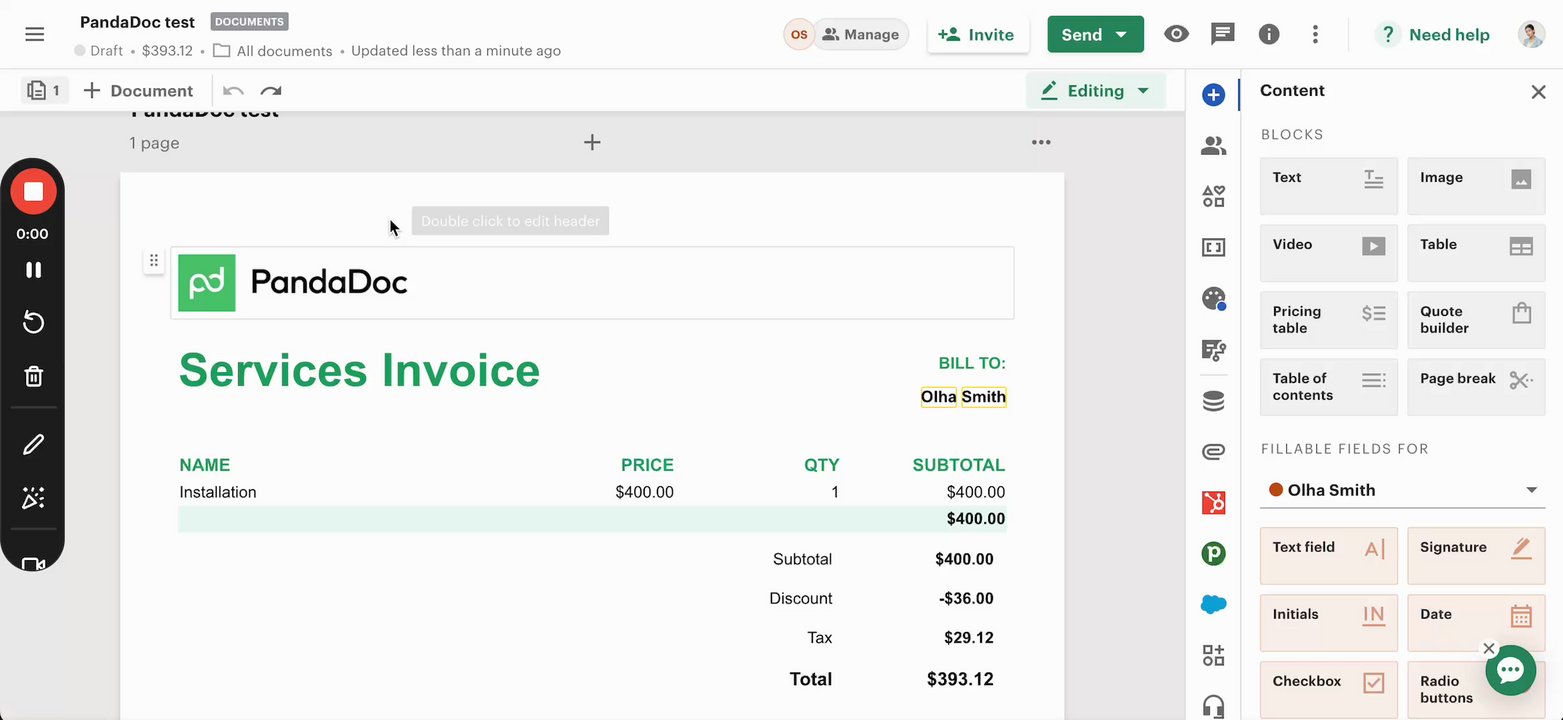Click the Need help link

pos(1435,35)
